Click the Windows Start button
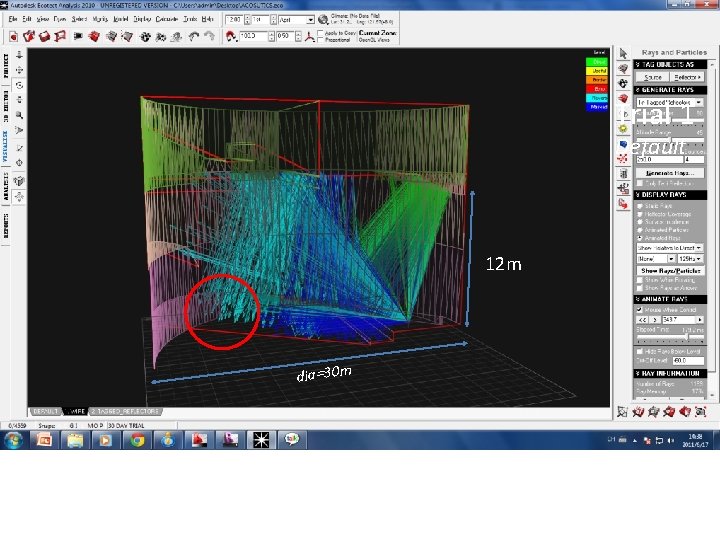The height and width of the screenshot is (540, 720). tap(13, 440)
